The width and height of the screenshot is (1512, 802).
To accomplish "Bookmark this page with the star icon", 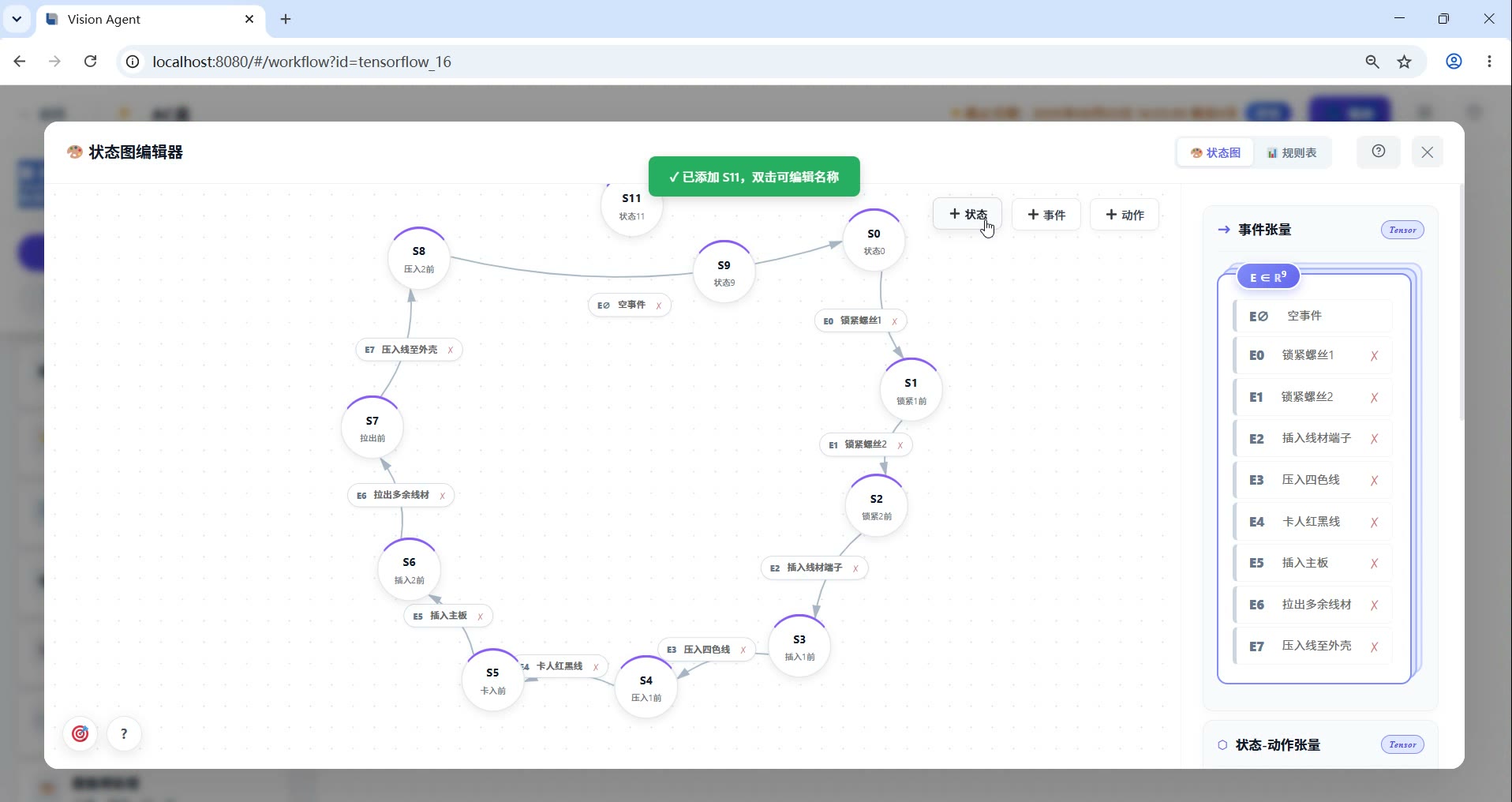I will (x=1405, y=62).
